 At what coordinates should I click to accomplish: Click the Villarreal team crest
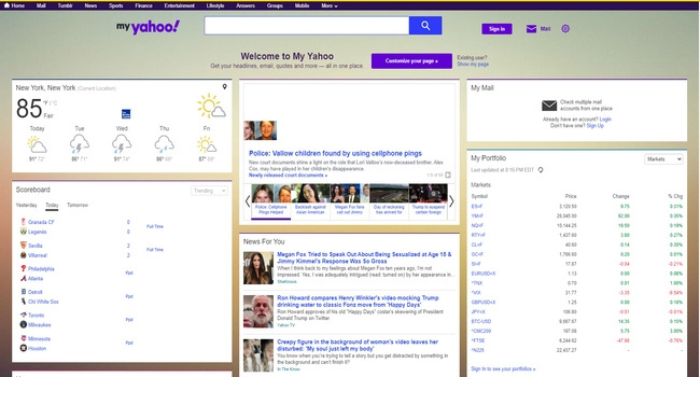click(x=23, y=255)
